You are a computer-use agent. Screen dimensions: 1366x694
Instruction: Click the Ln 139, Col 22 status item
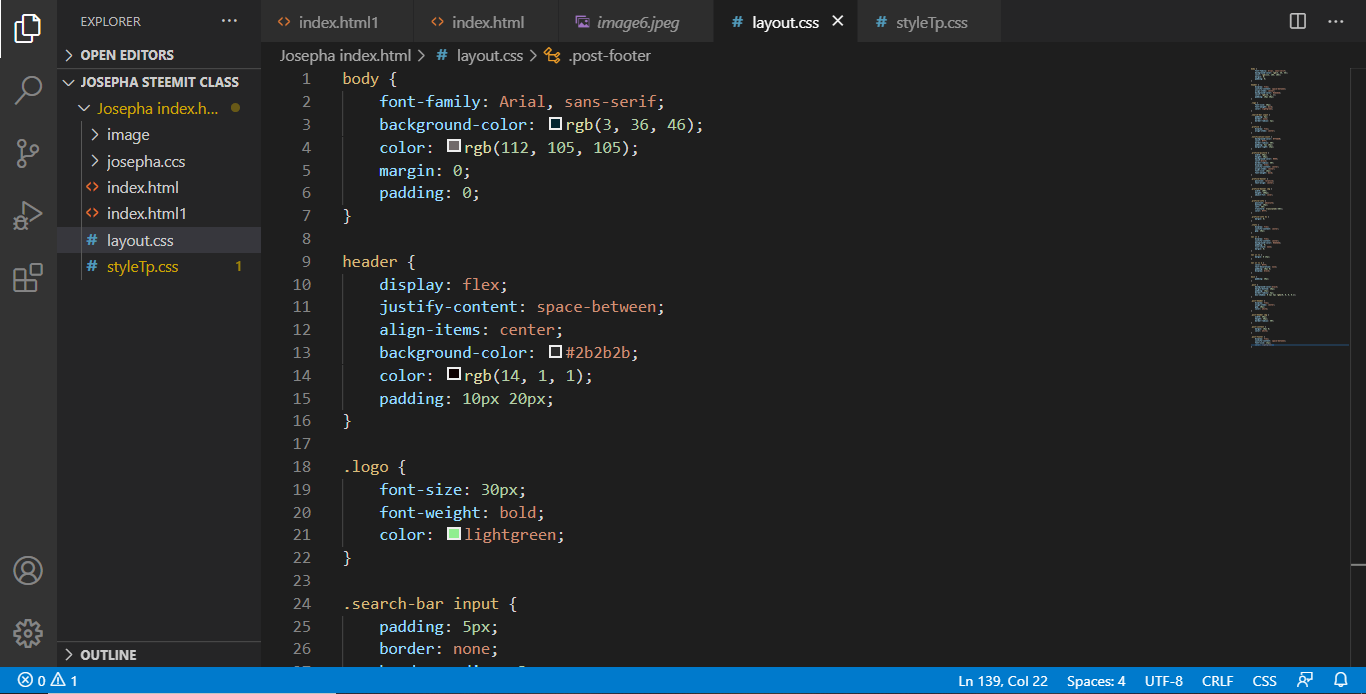[1003, 681]
